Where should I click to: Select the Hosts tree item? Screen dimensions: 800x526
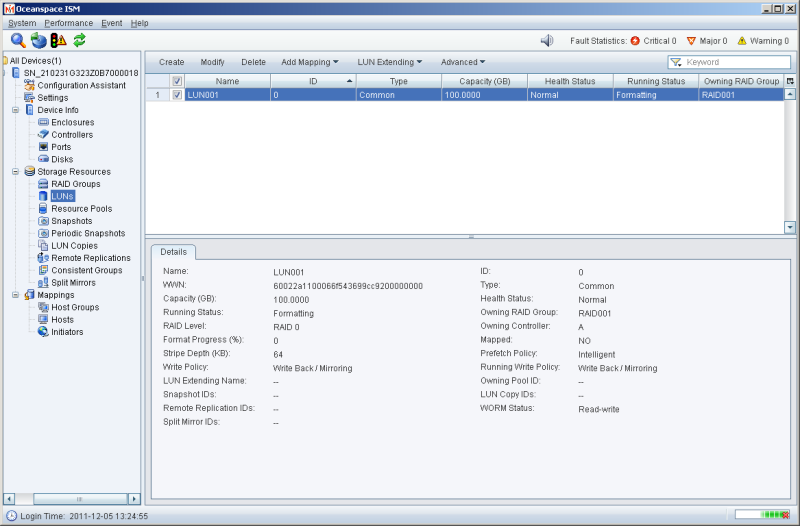63,319
